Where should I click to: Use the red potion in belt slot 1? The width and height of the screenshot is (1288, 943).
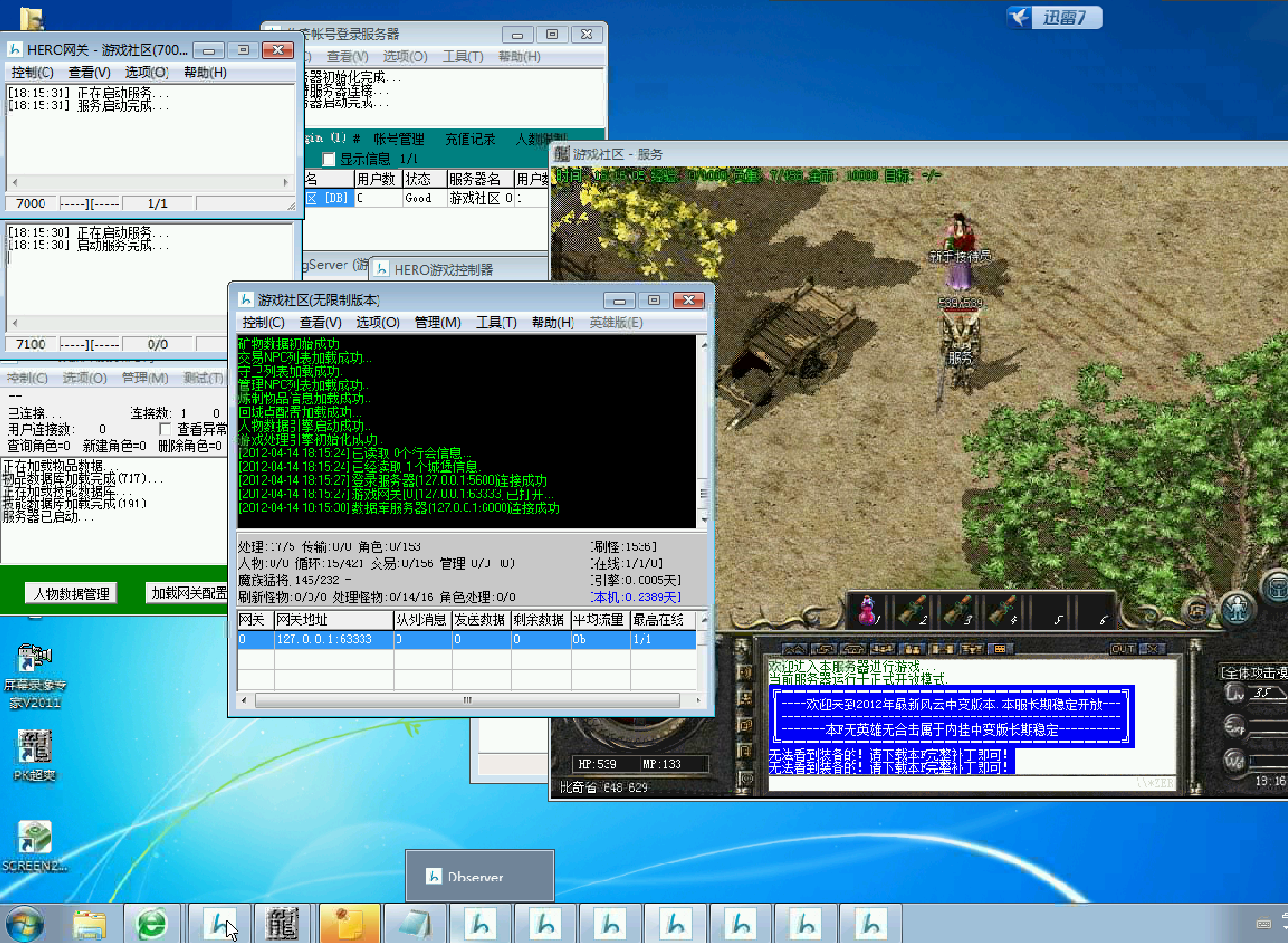tap(868, 611)
